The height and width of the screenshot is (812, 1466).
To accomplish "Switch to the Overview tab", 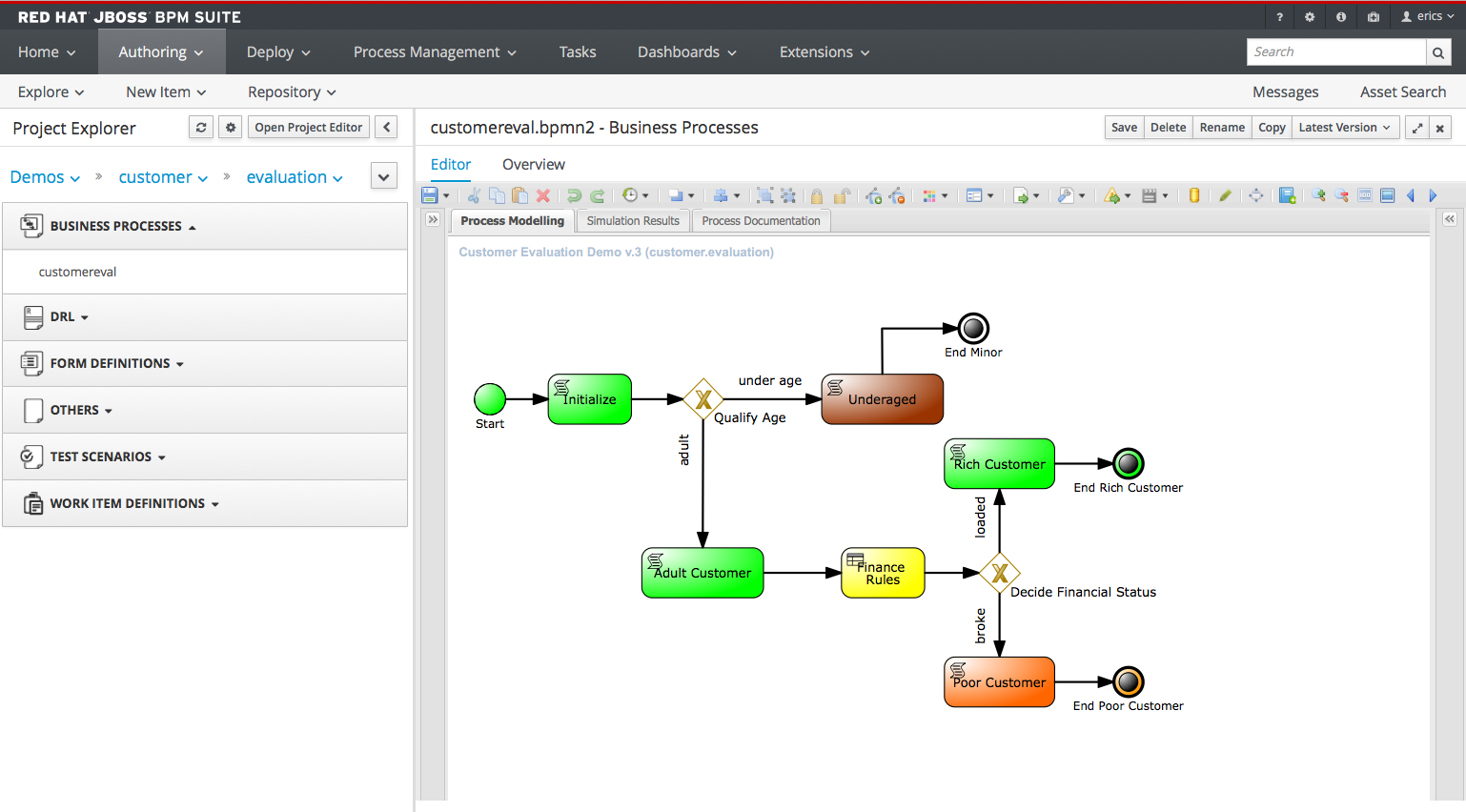I will point(533,164).
